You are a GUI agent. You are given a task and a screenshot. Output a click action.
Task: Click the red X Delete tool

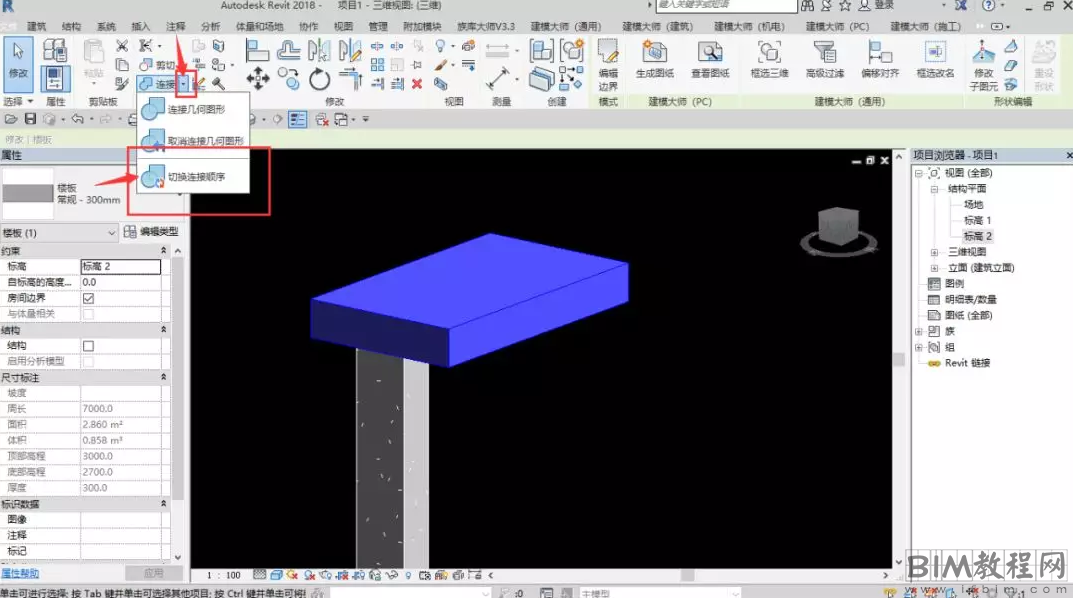417,83
